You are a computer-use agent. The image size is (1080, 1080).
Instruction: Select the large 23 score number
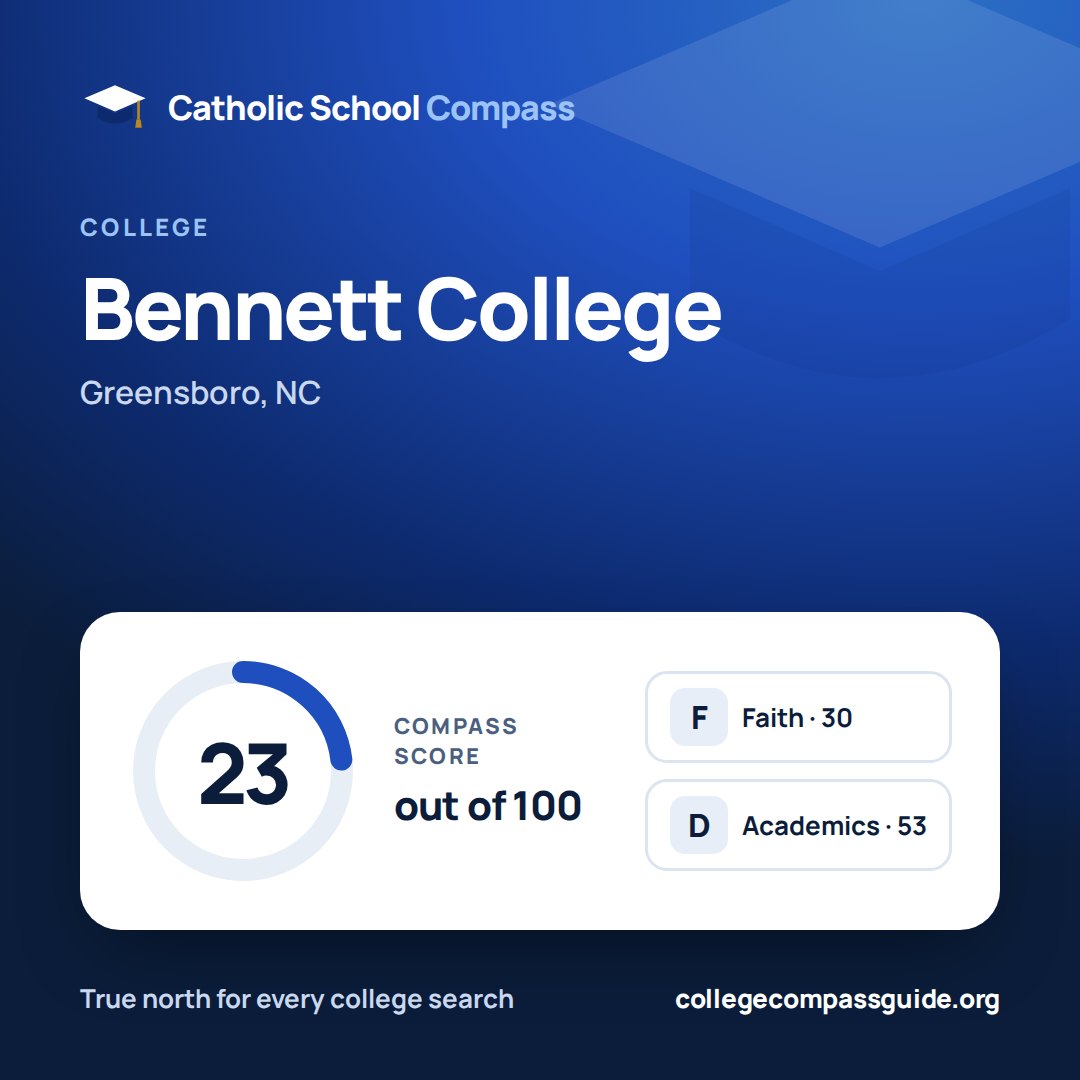point(243,773)
